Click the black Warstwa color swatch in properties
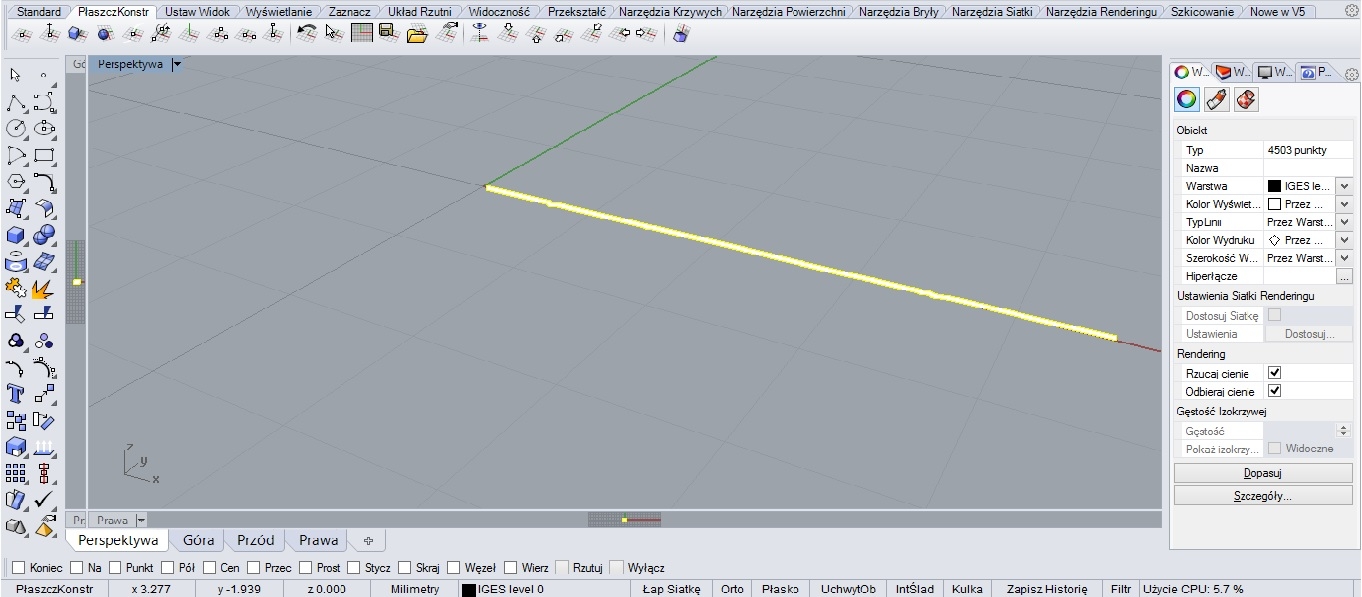The width and height of the screenshot is (1362, 597). tap(1274, 186)
